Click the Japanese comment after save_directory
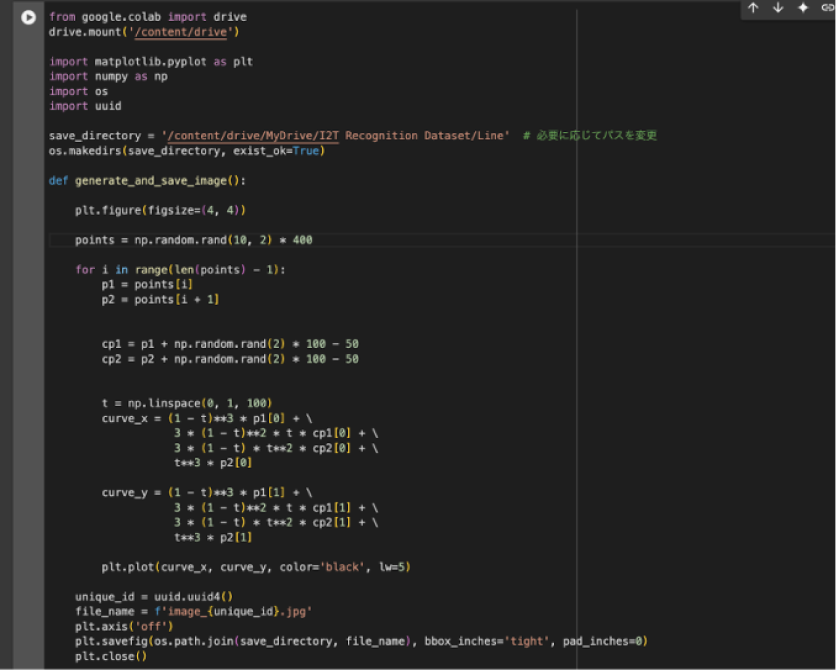The width and height of the screenshot is (836, 670). (x=590, y=136)
